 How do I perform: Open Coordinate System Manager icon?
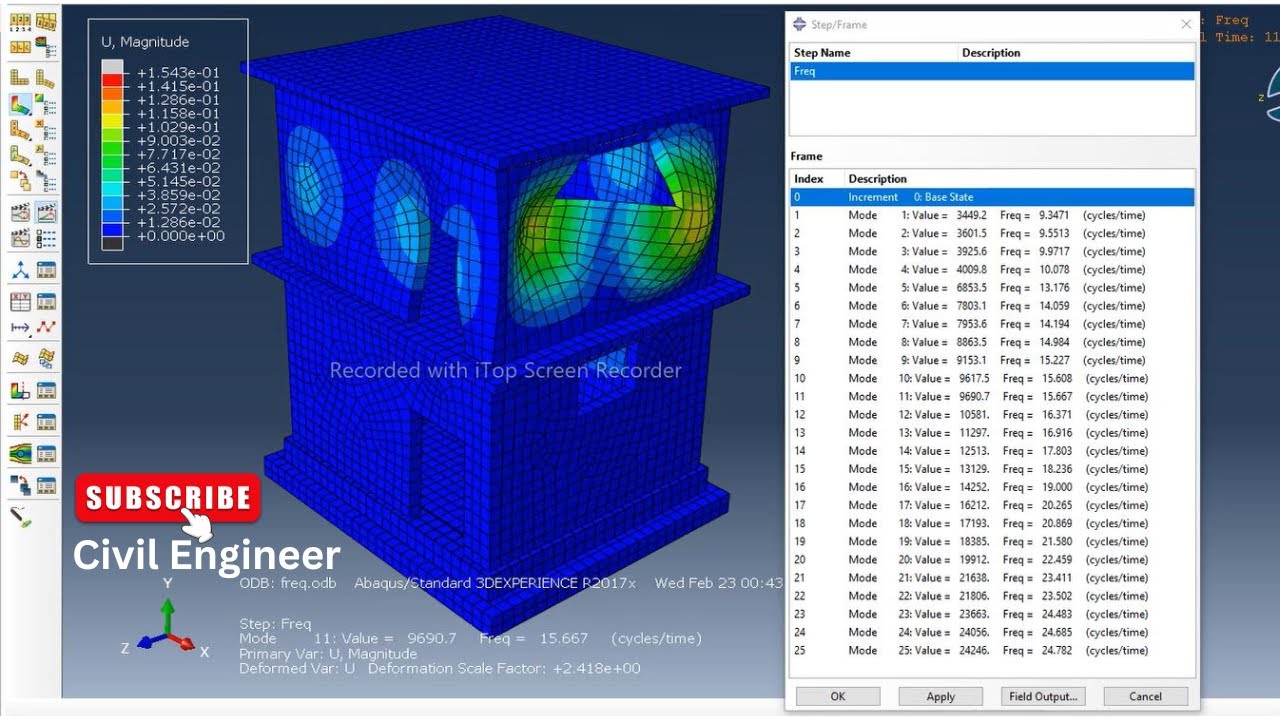(x=46, y=271)
